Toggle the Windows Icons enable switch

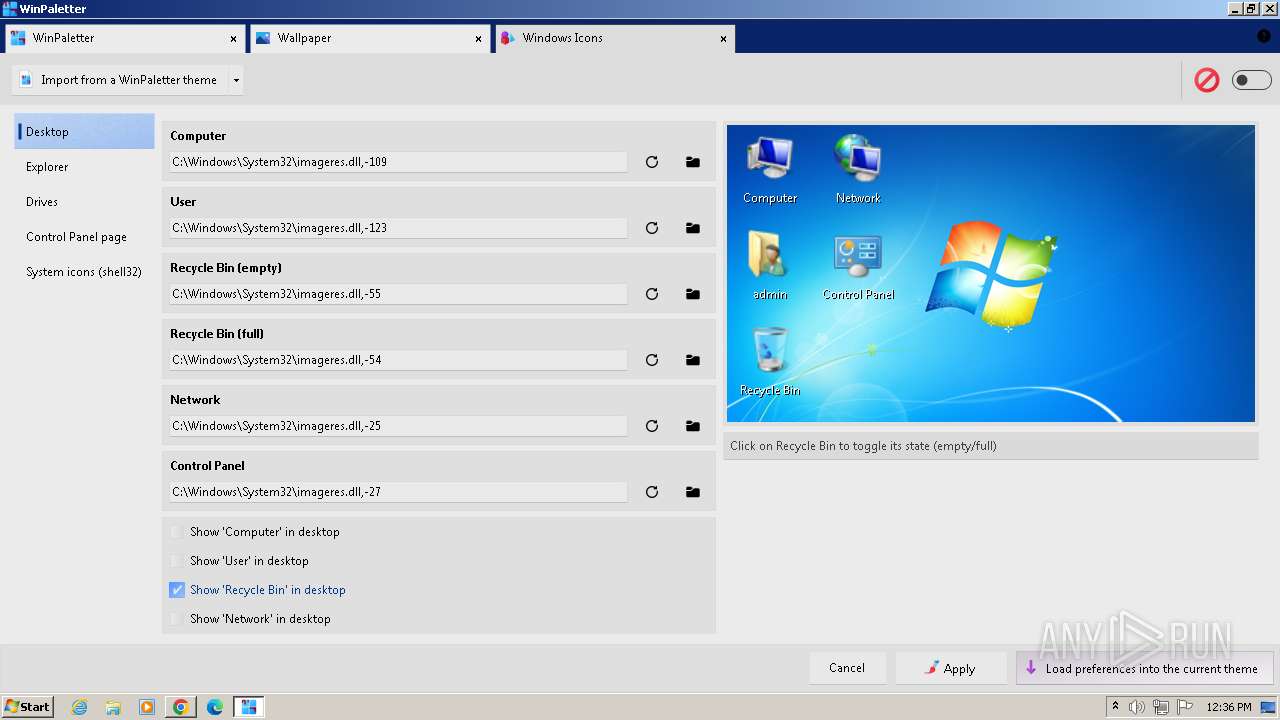pyautogui.click(x=1251, y=80)
